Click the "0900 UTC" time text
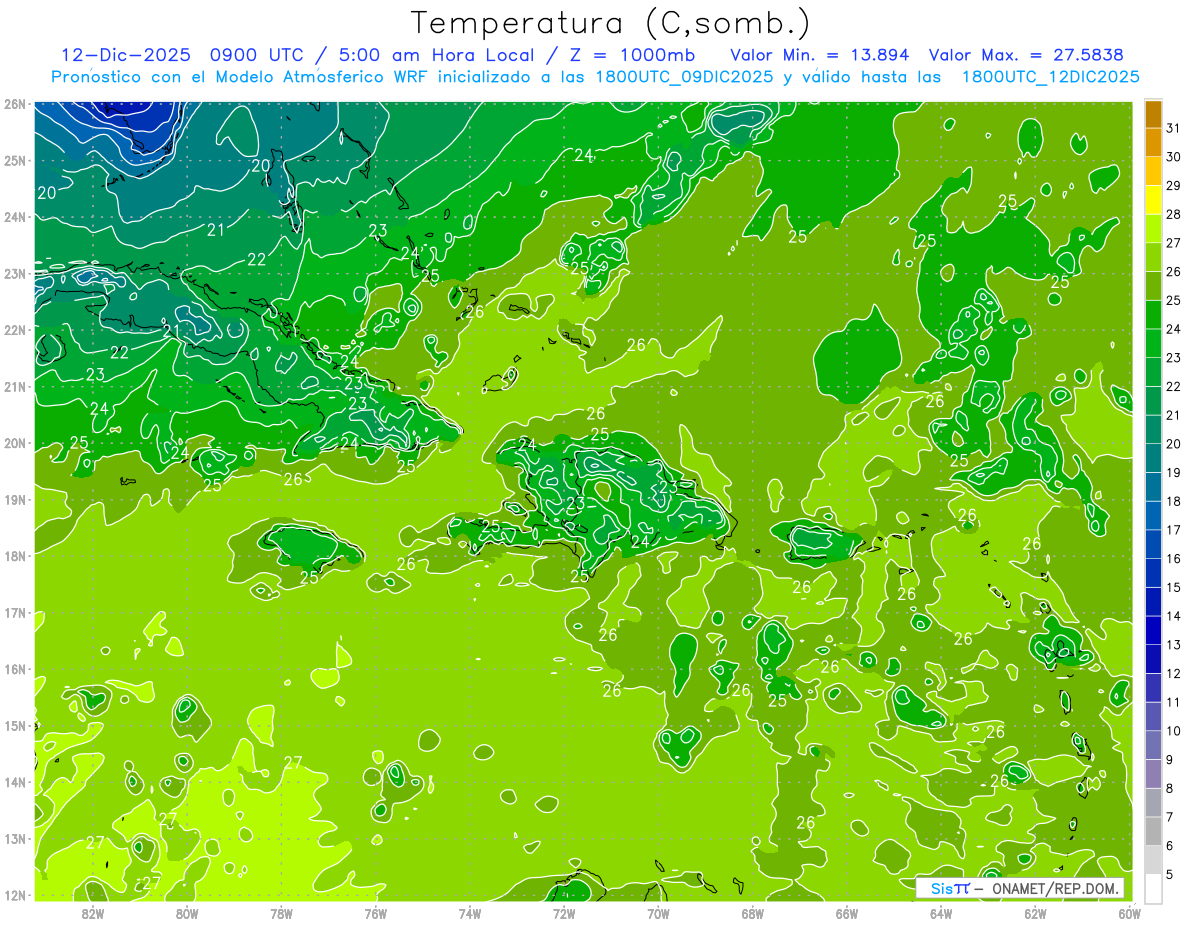 pyautogui.click(x=257, y=55)
